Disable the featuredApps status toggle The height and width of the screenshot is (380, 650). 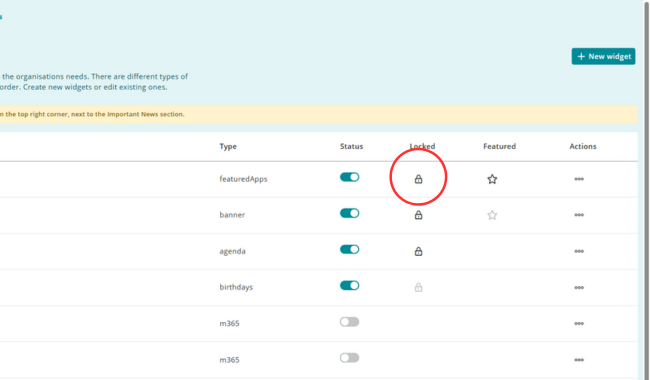[349, 177]
